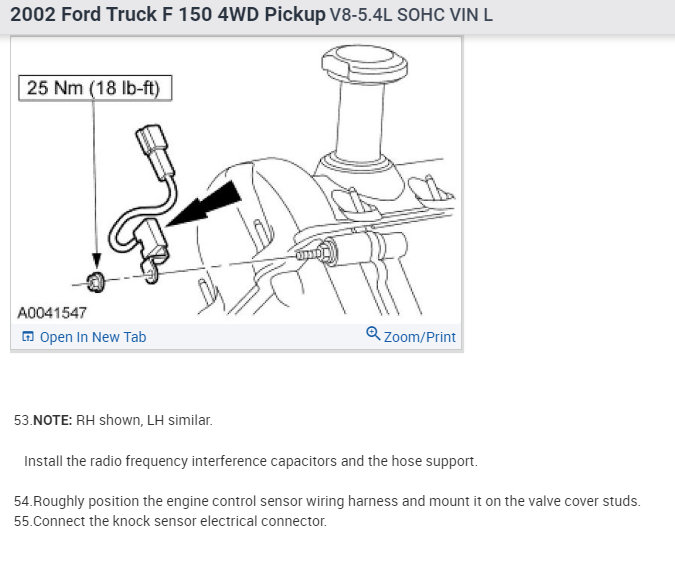Click the 2002 Ford Truck F 150 heading

[168, 15]
